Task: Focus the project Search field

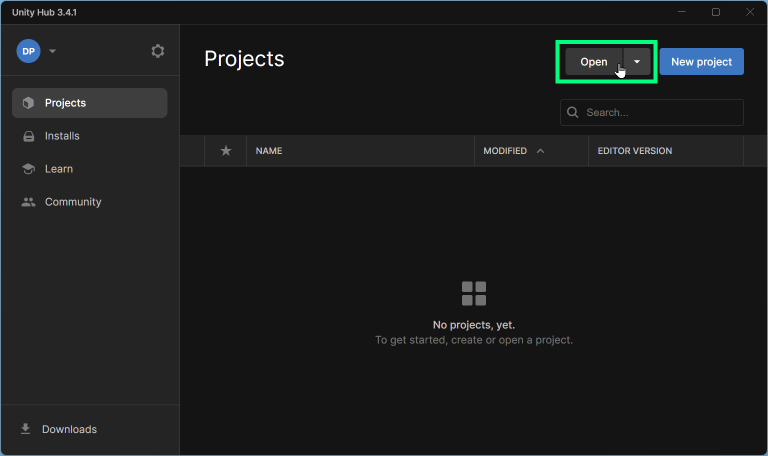Action: pyautogui.click(x=660, y=112)
